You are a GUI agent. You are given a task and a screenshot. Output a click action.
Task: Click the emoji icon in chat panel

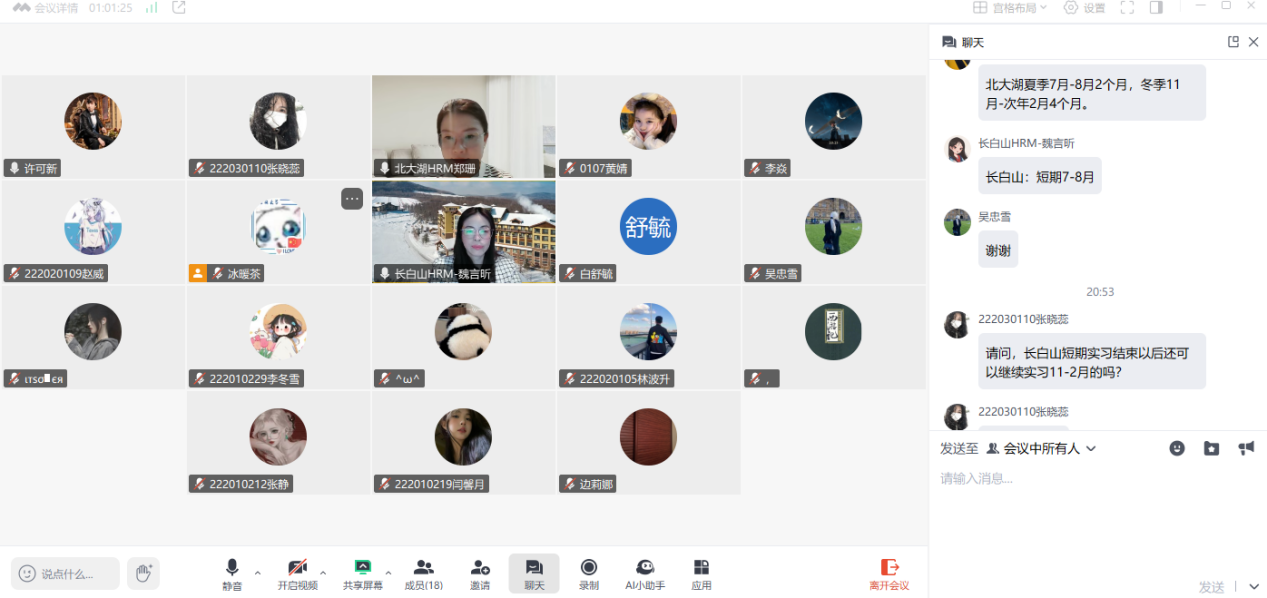pyautogui.click(x=1177, y=448)
